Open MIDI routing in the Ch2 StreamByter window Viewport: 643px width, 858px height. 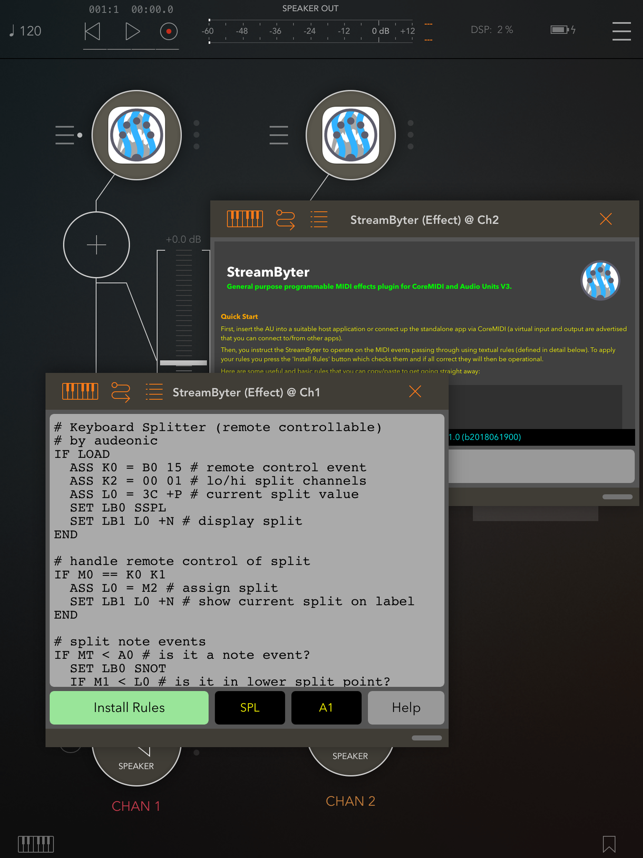(x=285, y=219)
